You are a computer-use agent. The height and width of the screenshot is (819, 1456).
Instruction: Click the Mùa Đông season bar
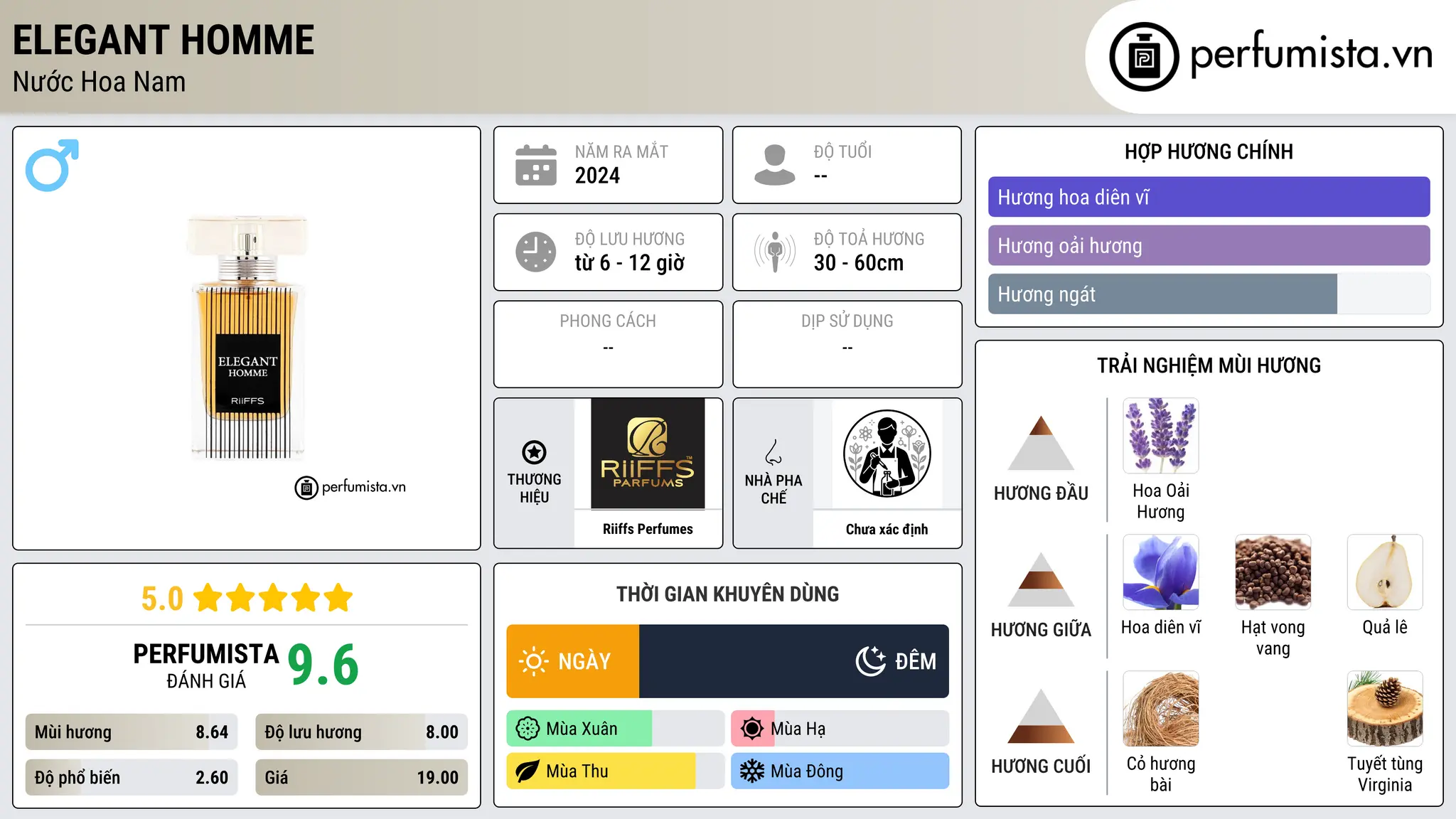tap(840, 771)
